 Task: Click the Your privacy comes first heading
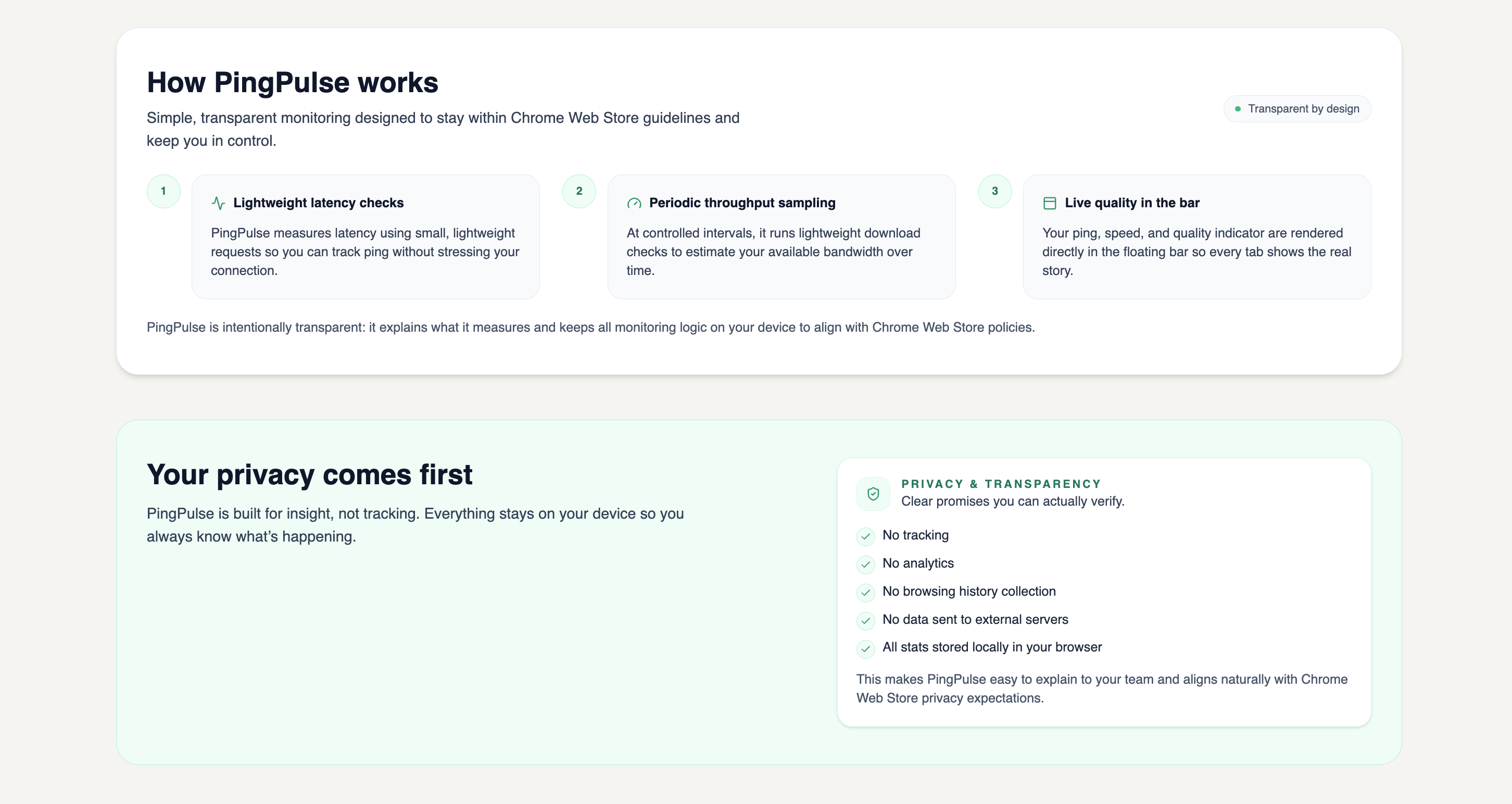tap(309, 474)
